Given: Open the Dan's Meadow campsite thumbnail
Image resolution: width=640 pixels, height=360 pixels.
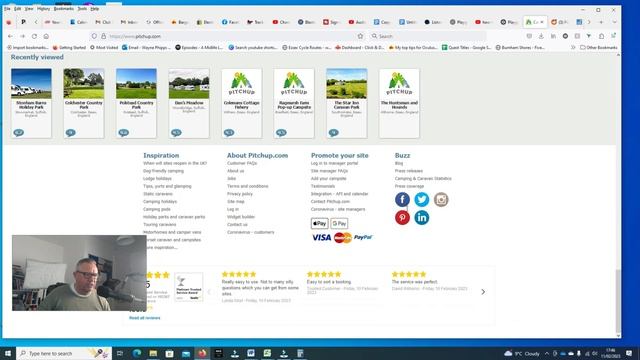Looking at the screenshot, I should click(x=189, y=84).
